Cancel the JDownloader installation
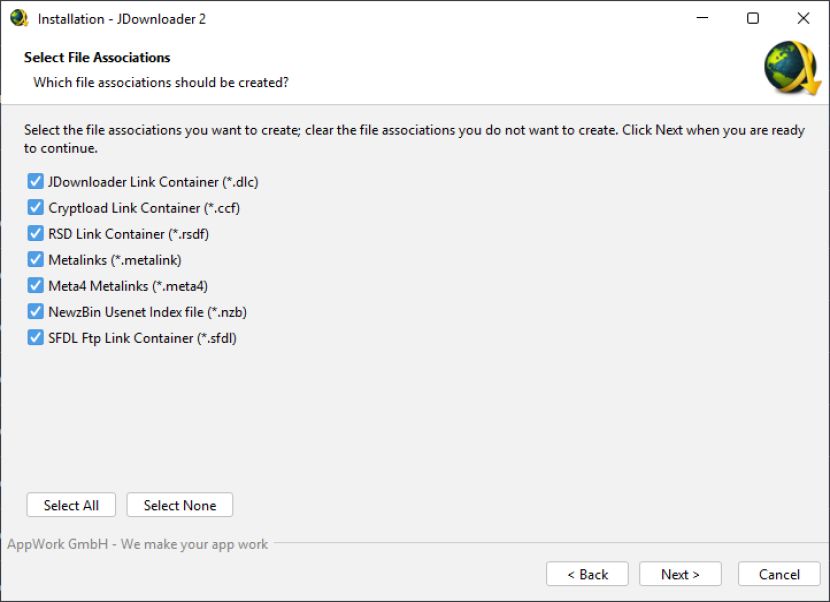Image resolution: width=830 pixels, height=602 pixels. [x=779, y=574]
